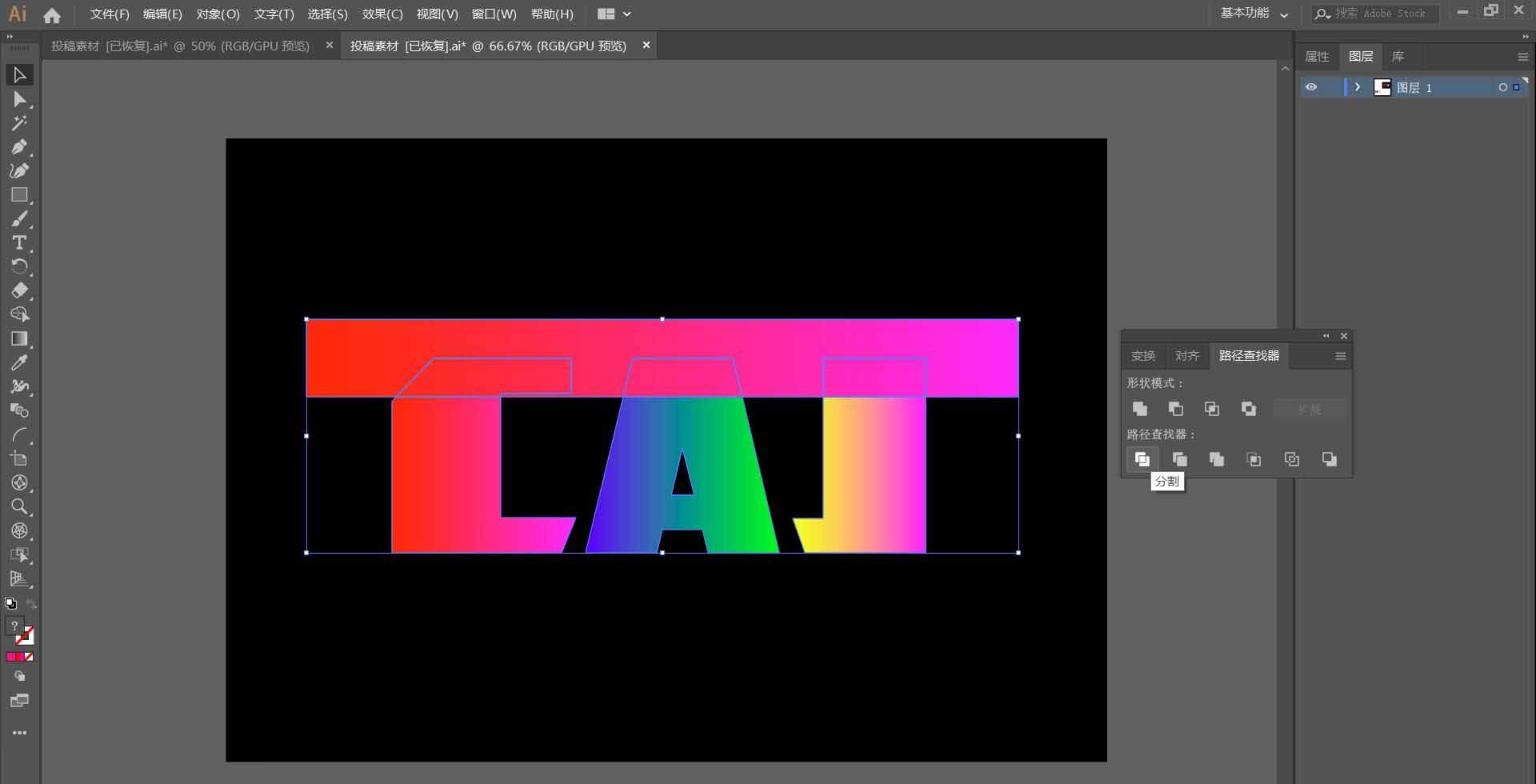The image size is (1536, 784).
Task: Open the 文件(F) menu
Action: [x=110, y=14]
